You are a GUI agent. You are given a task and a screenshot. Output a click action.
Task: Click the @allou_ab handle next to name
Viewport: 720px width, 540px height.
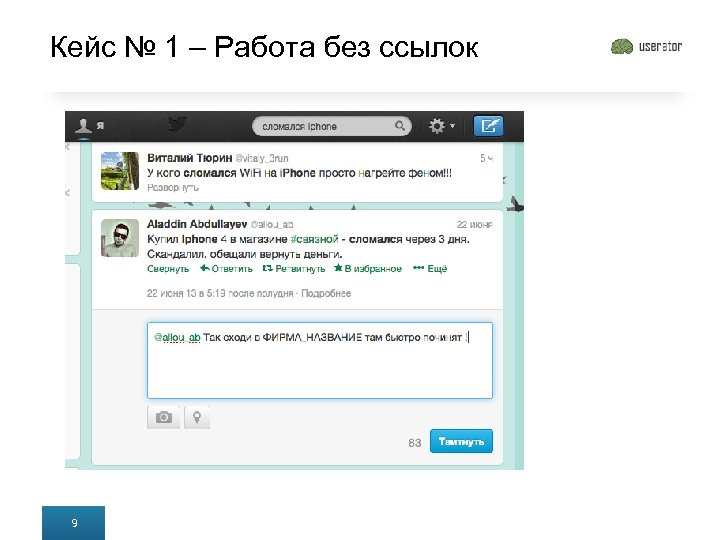[272, 225]
